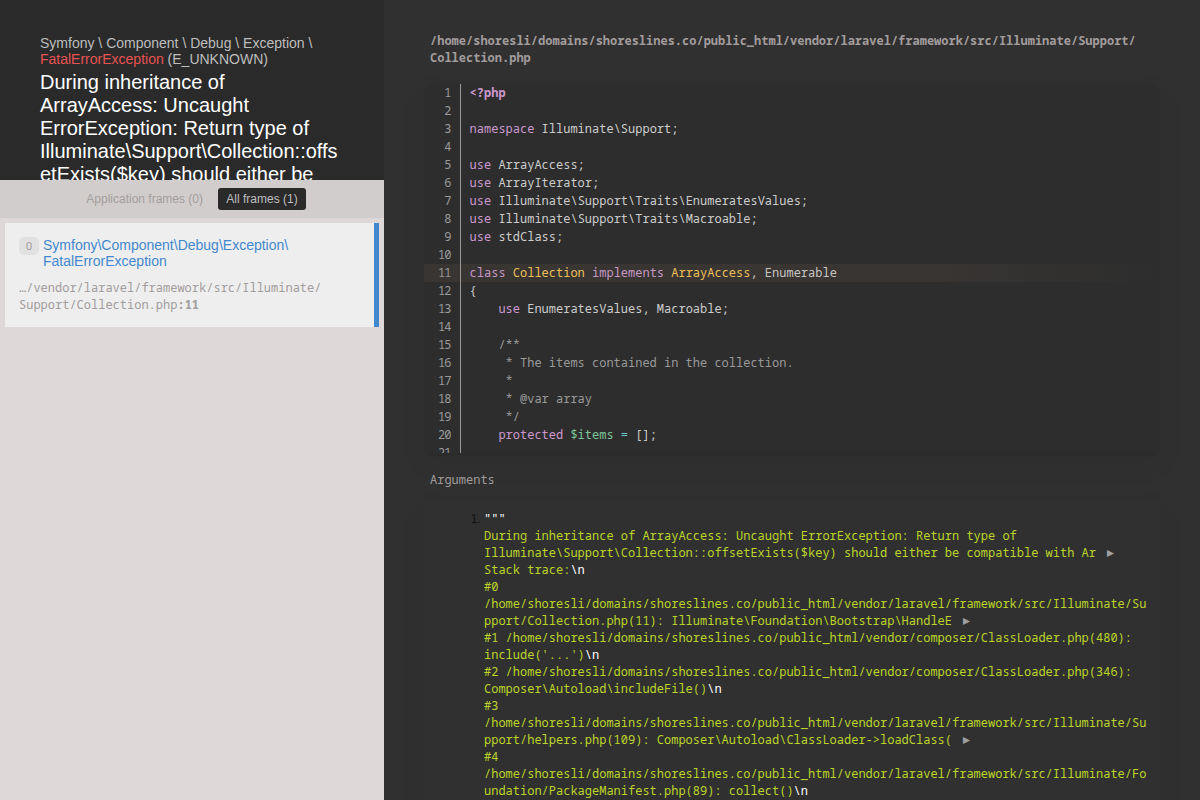Click highlighted line 'class Collection implements ArrayAccess, Enumerable'
This screenshot has width=1200, height=800.
point(654,273)
